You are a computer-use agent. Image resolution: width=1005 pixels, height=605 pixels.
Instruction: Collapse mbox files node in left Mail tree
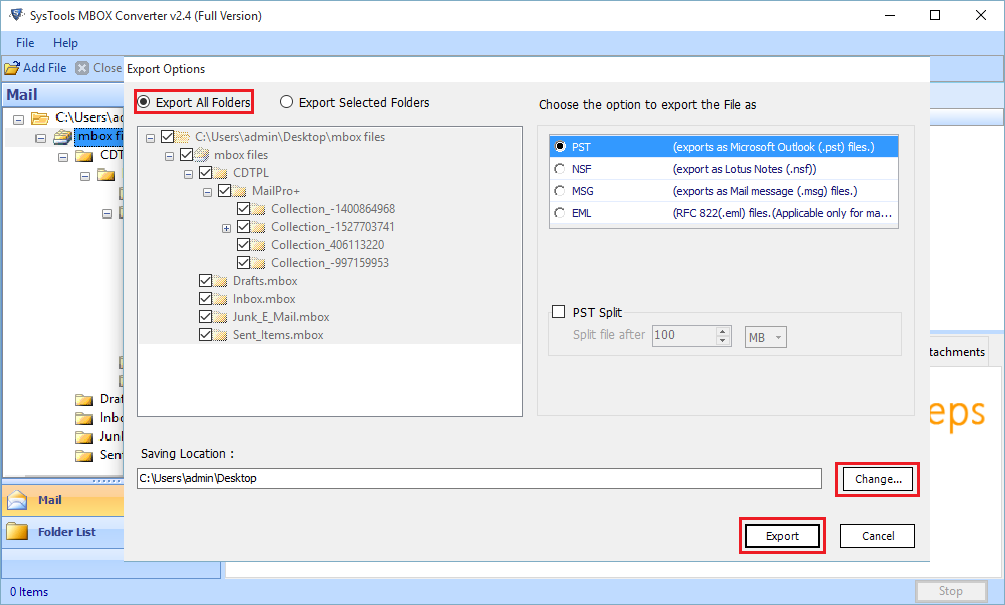coord(40,138)
